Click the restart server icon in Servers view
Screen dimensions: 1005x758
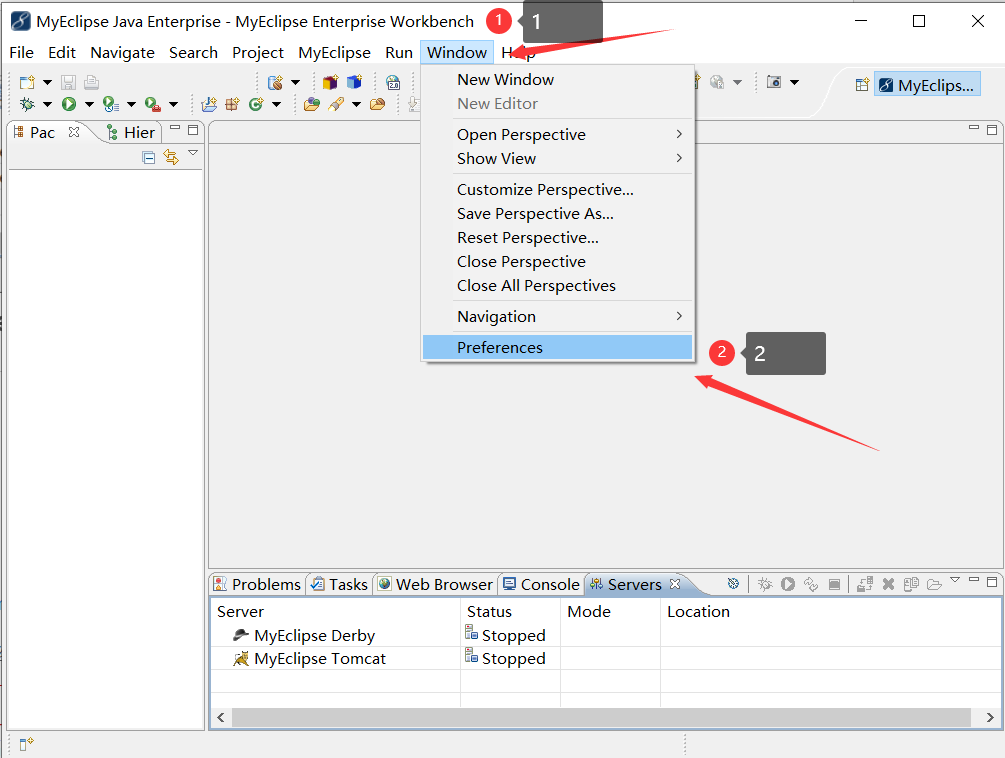(811, 584)
